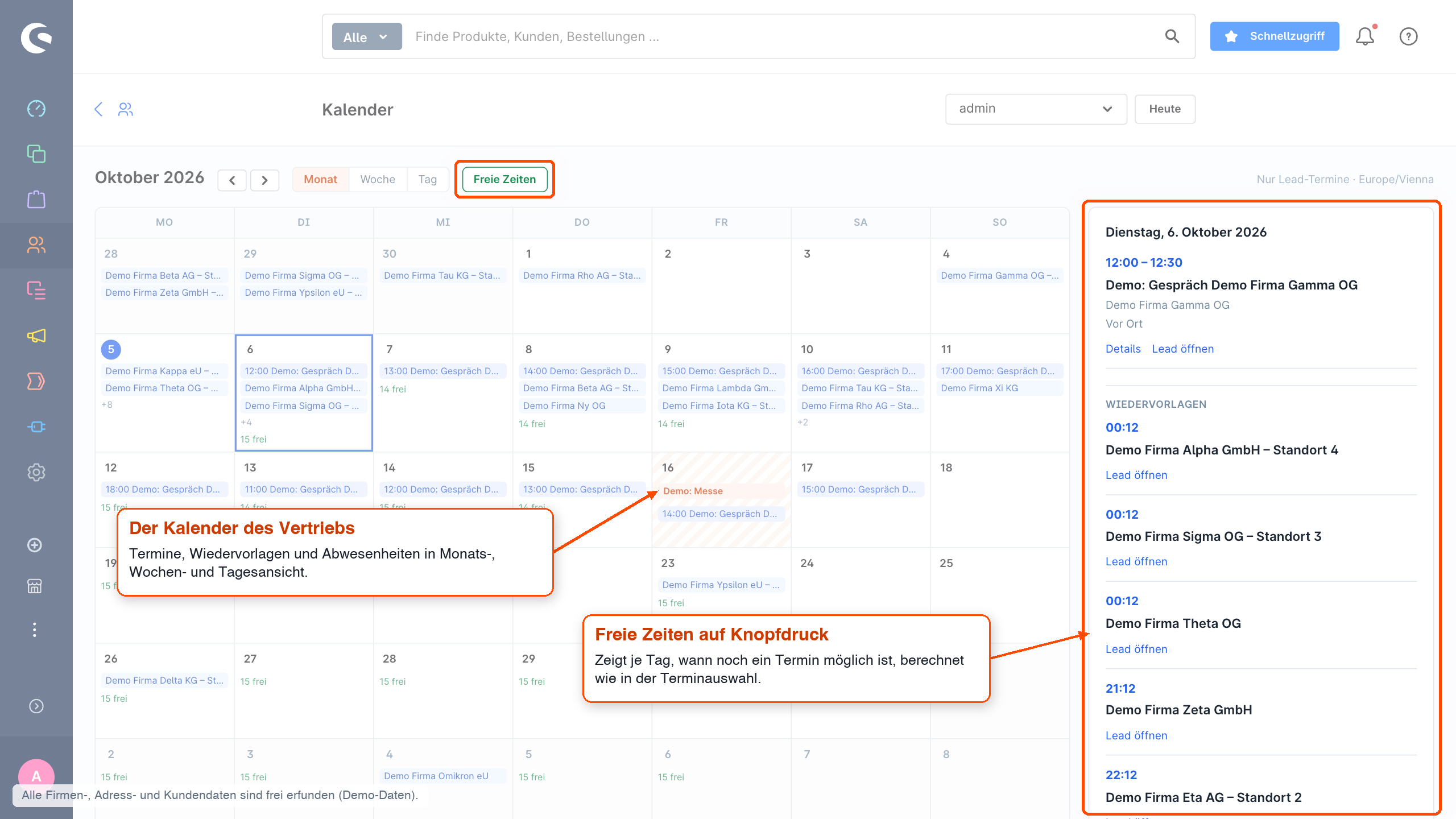Click the people icon beside back arrow
Viewport: 1456px width, 819px height.
pos(126,109)
